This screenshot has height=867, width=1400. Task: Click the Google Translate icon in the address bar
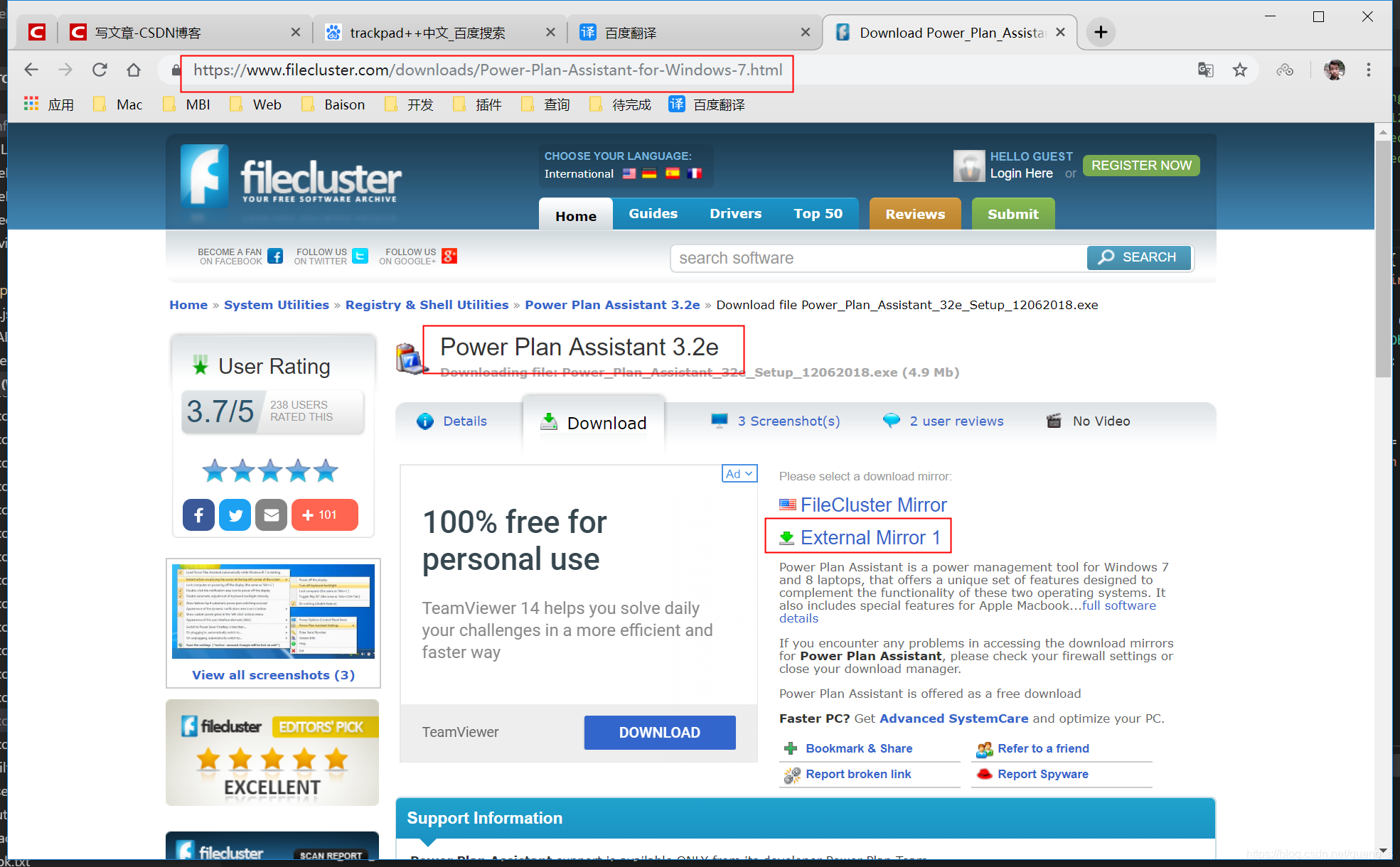pyautogui.click(x=1206, y=70)
